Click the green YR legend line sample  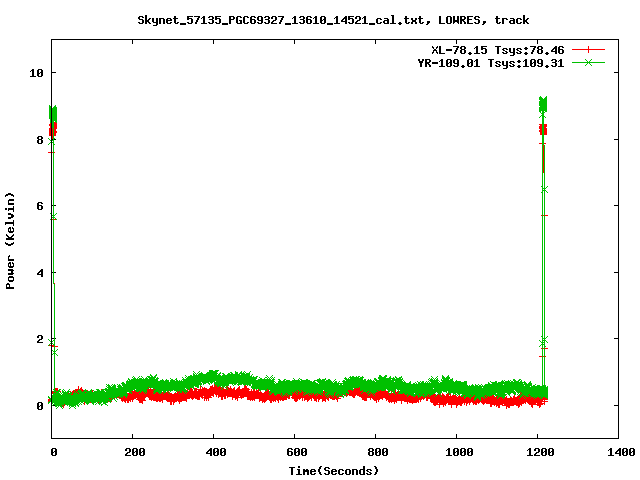[x=588, y=63]
